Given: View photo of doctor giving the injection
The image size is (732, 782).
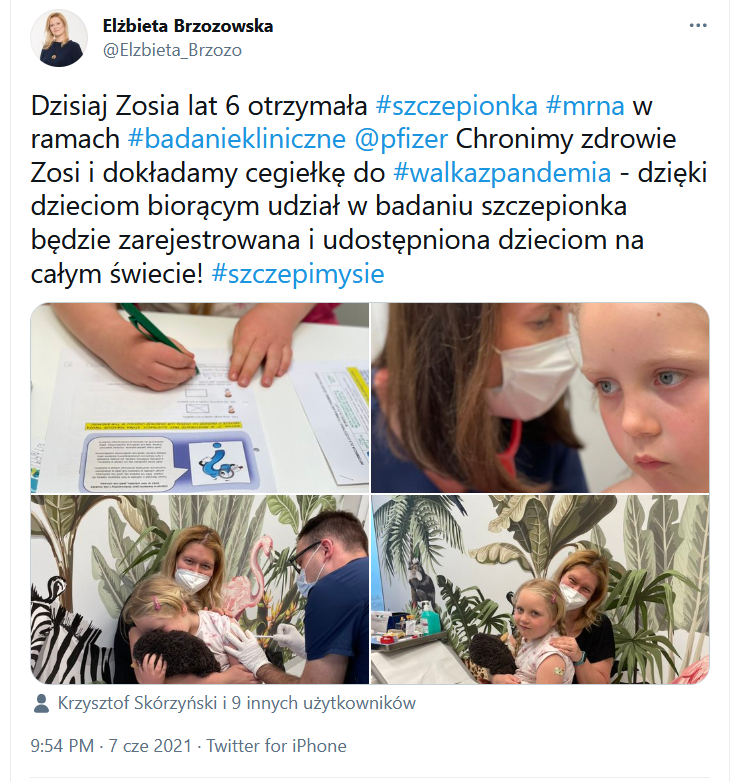Looking at the screenshot, I should [x=199, y=589].
